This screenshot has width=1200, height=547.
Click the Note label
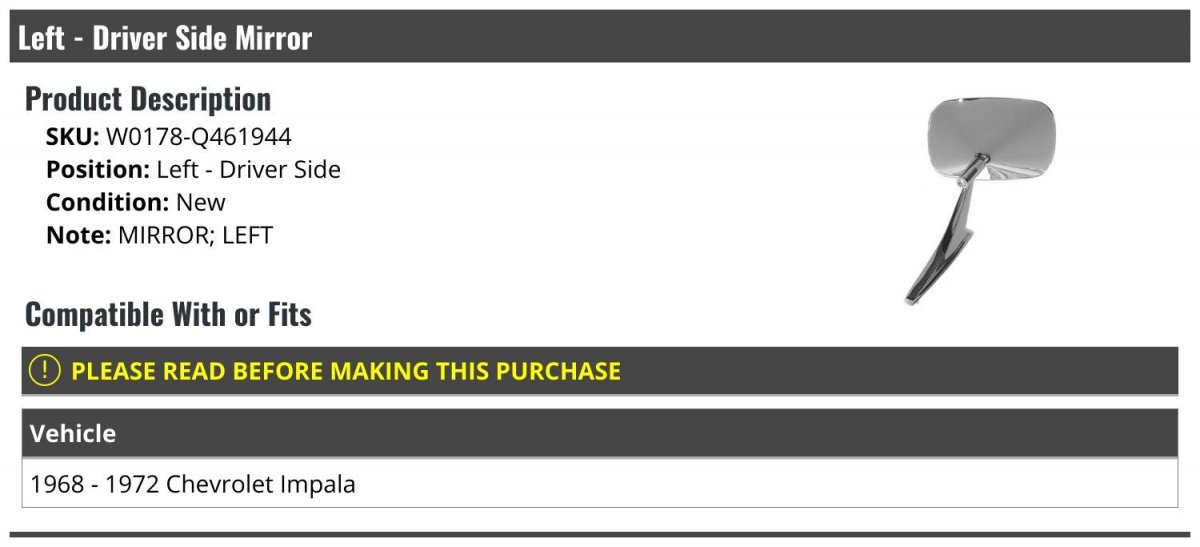[79, 235]
